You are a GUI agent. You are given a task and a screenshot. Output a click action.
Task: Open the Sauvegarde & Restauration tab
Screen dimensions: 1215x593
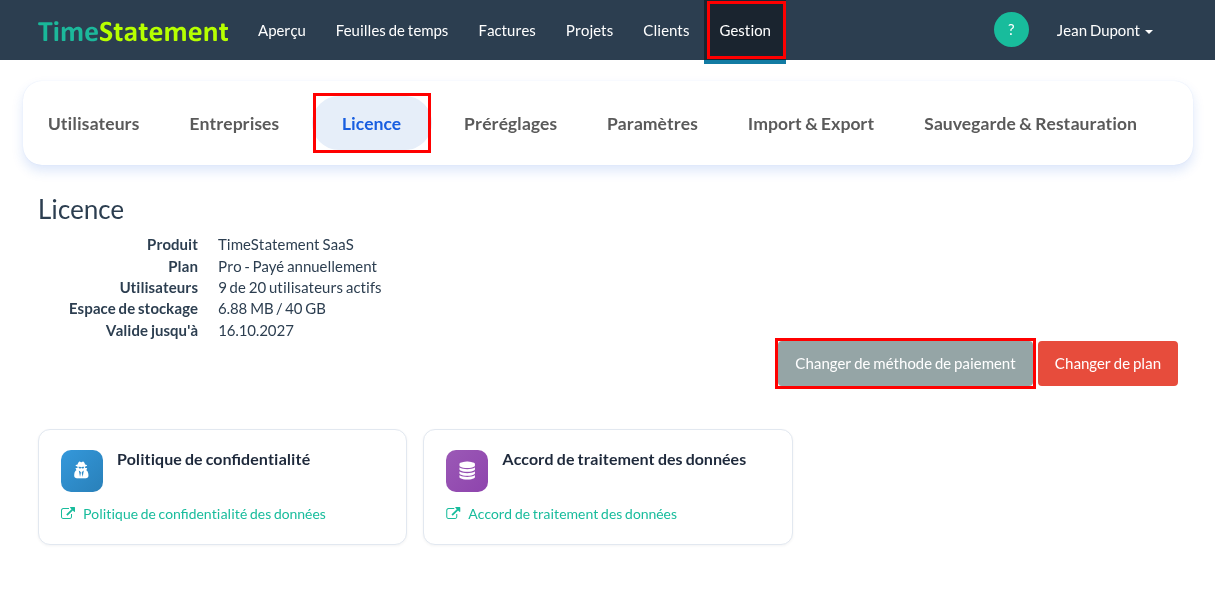tap(1030, 124)
